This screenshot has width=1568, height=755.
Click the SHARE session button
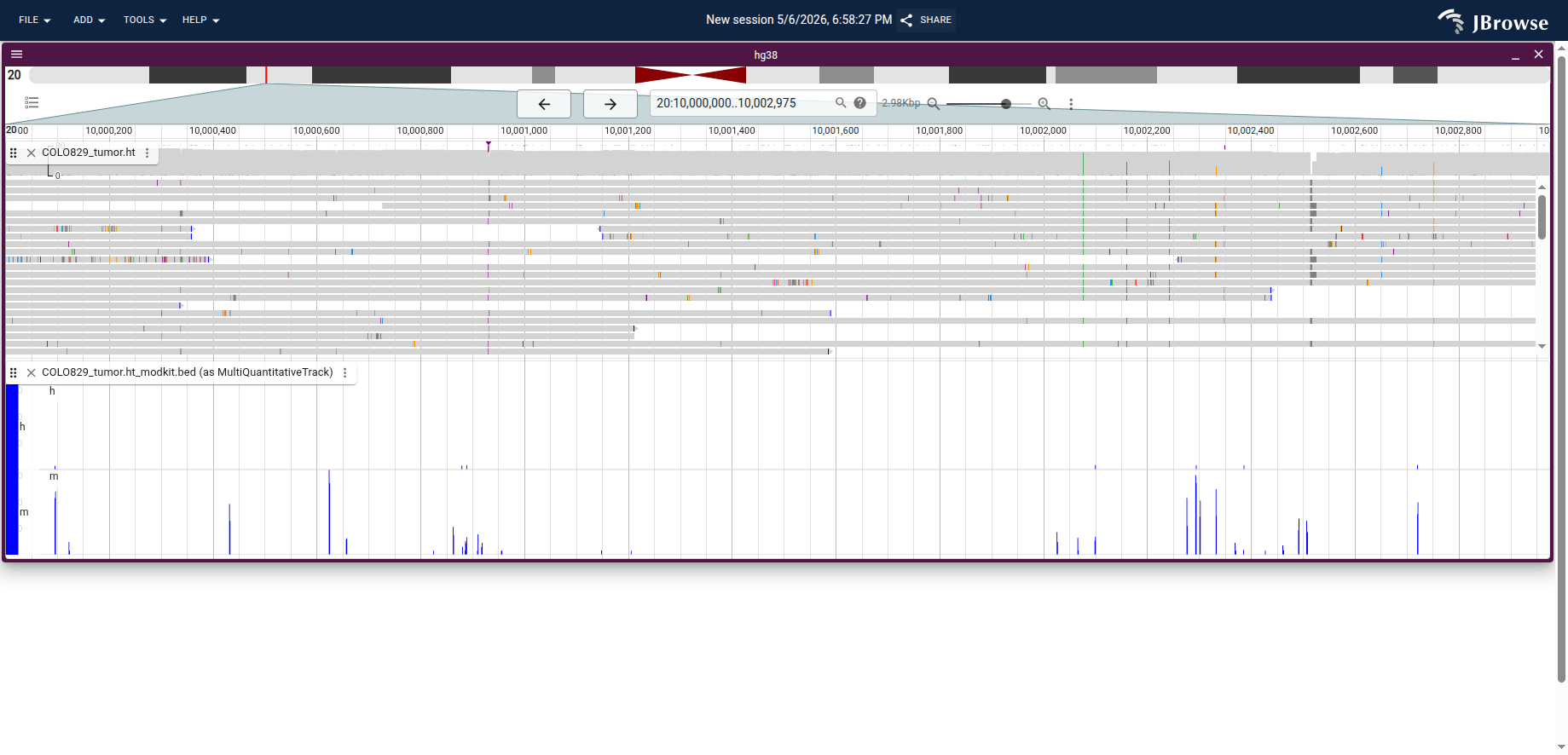[x=926, y=20]
